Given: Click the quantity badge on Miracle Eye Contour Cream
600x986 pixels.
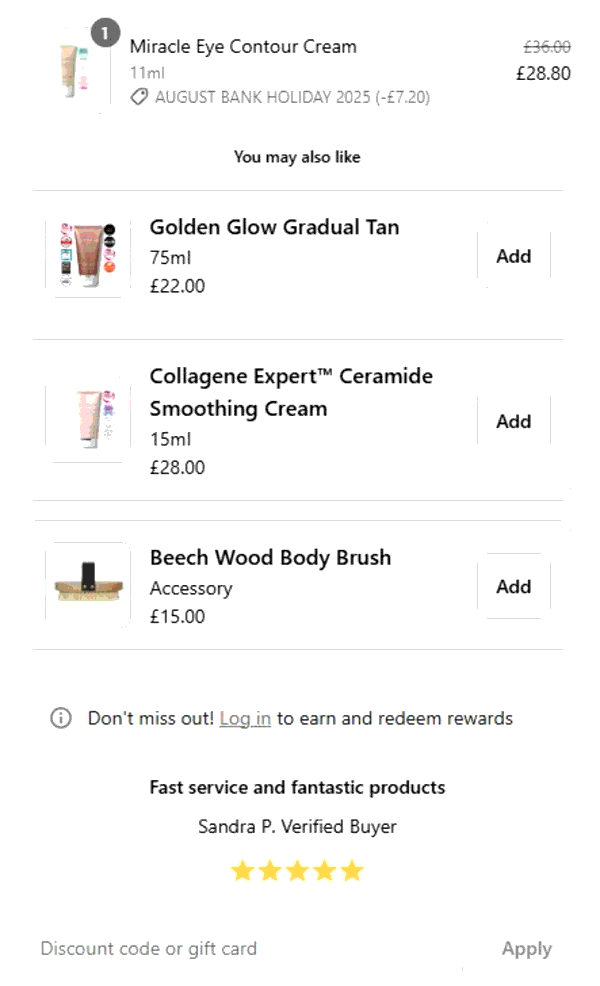Looking at the screenshot, I should click(104, 33).
